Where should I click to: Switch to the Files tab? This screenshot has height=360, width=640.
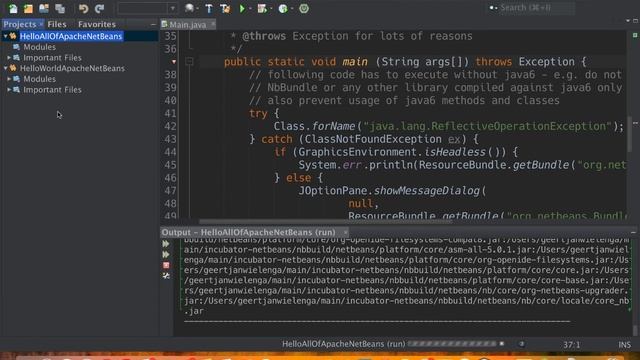tap(57, 24)
